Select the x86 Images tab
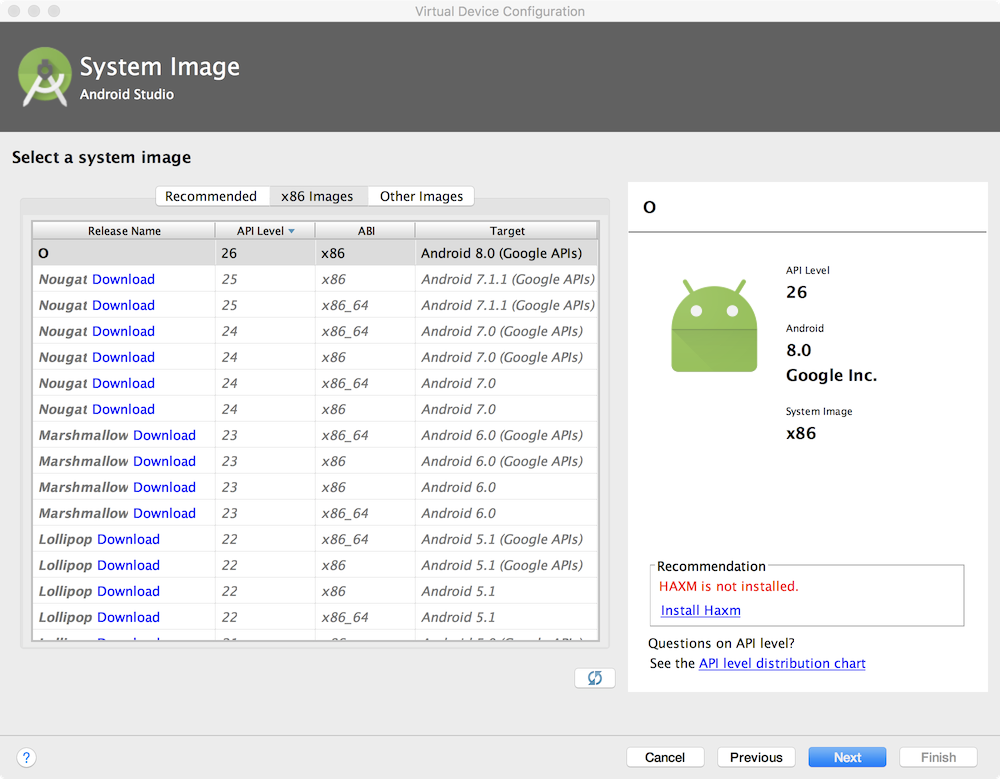The height and width of the screenshot is (779, 1000). click(317, 196)
